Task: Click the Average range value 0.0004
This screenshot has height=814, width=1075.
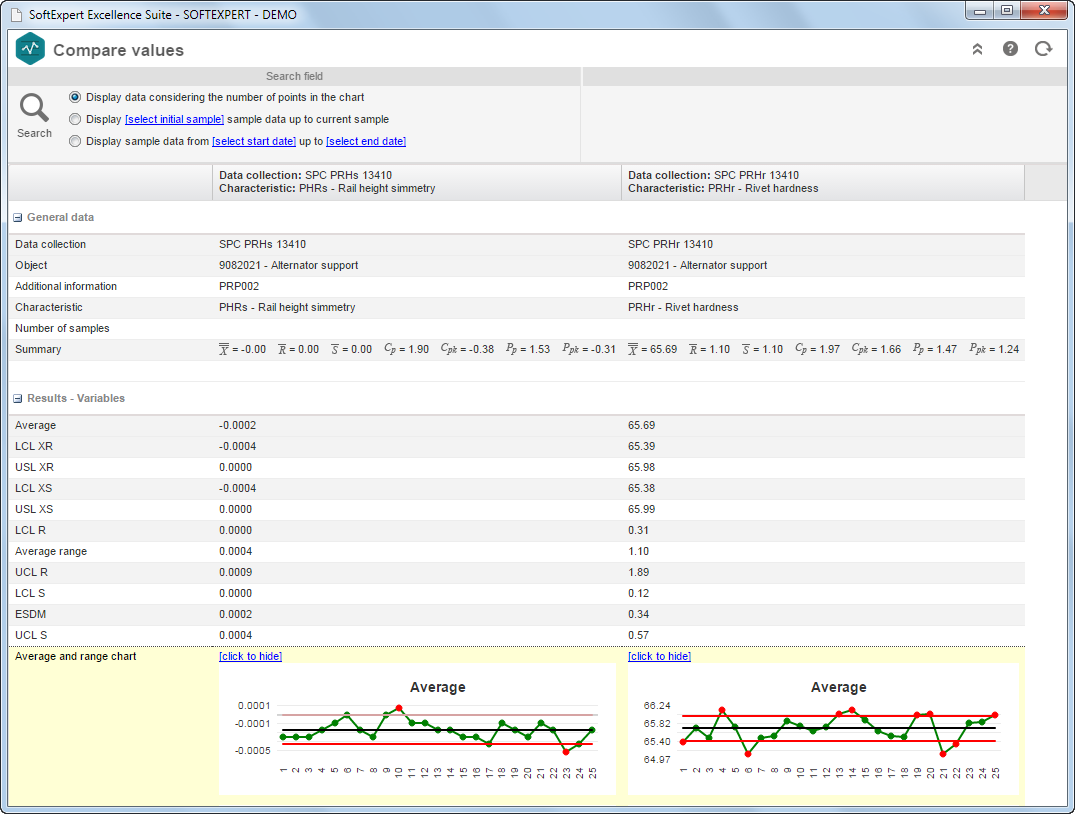Action: 236,551
